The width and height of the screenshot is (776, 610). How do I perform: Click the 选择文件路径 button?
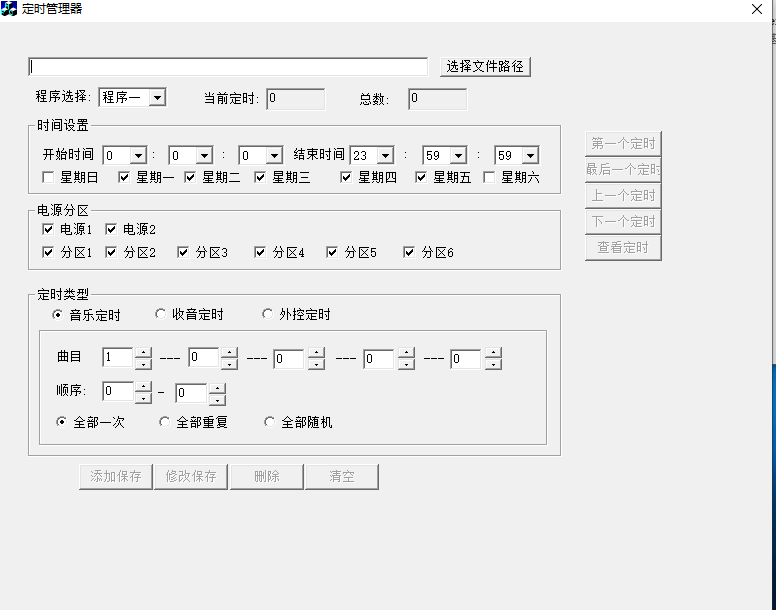point(485,67)
